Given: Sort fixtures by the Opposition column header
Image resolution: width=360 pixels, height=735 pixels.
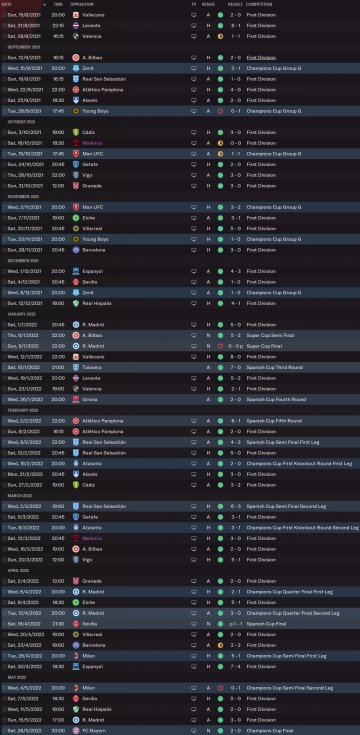Looking at the screenshot, I should click(x=82, y=4).
